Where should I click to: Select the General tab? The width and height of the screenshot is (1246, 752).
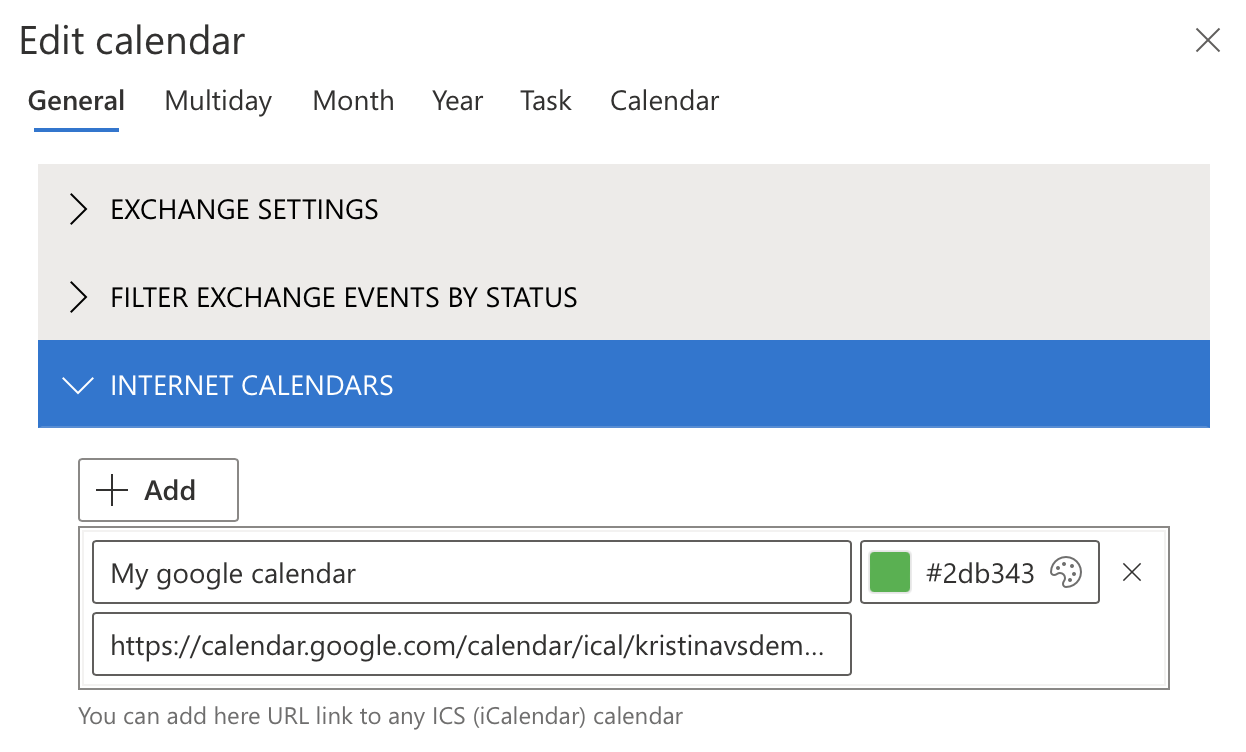[76, 101]
